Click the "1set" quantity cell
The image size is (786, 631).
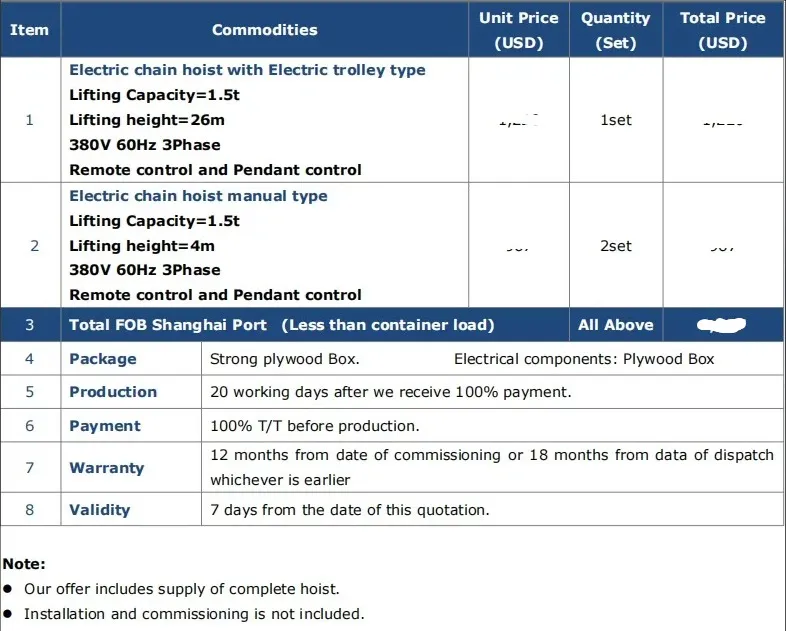[615, 120]
